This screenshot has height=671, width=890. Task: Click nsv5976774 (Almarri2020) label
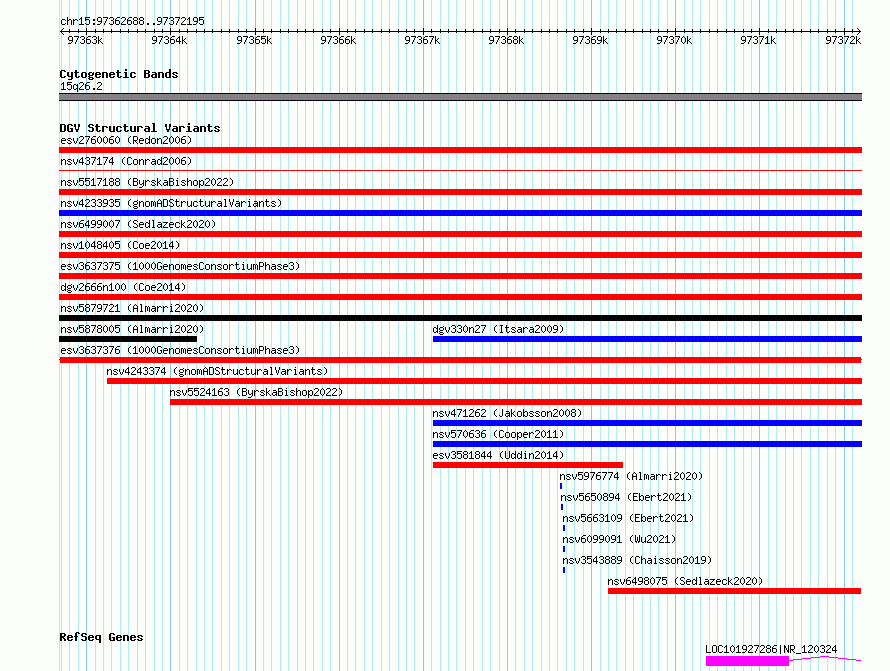point(631,476)
